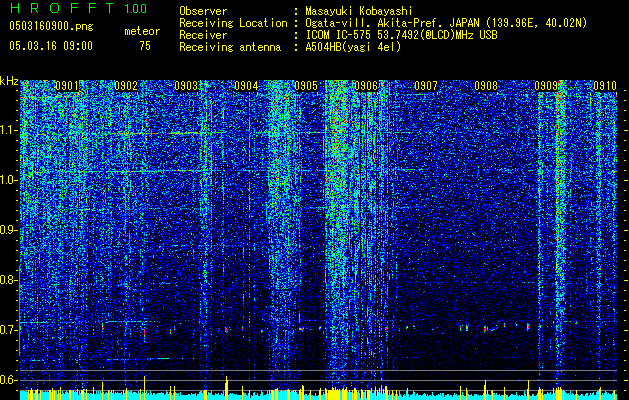Click the meteor label
This screenshot has height=400, width=629.
coord(142,31)
